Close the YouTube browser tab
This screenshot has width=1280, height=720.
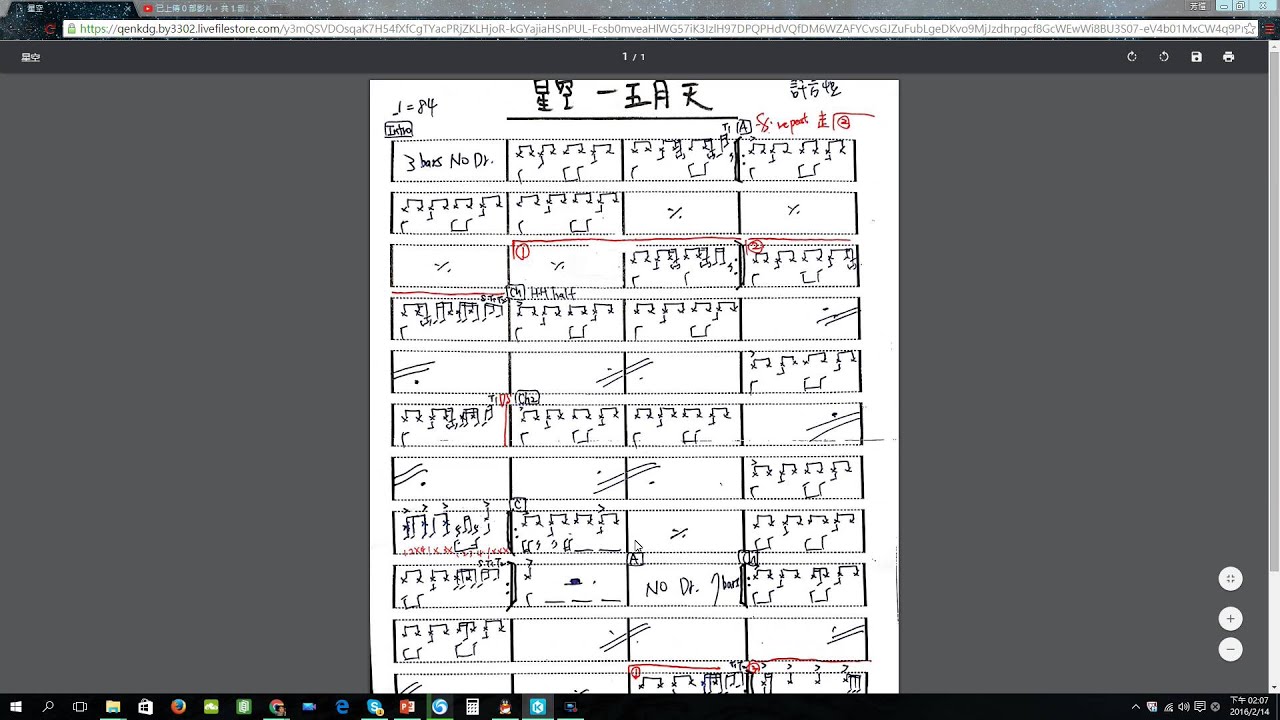coord(256,8)
